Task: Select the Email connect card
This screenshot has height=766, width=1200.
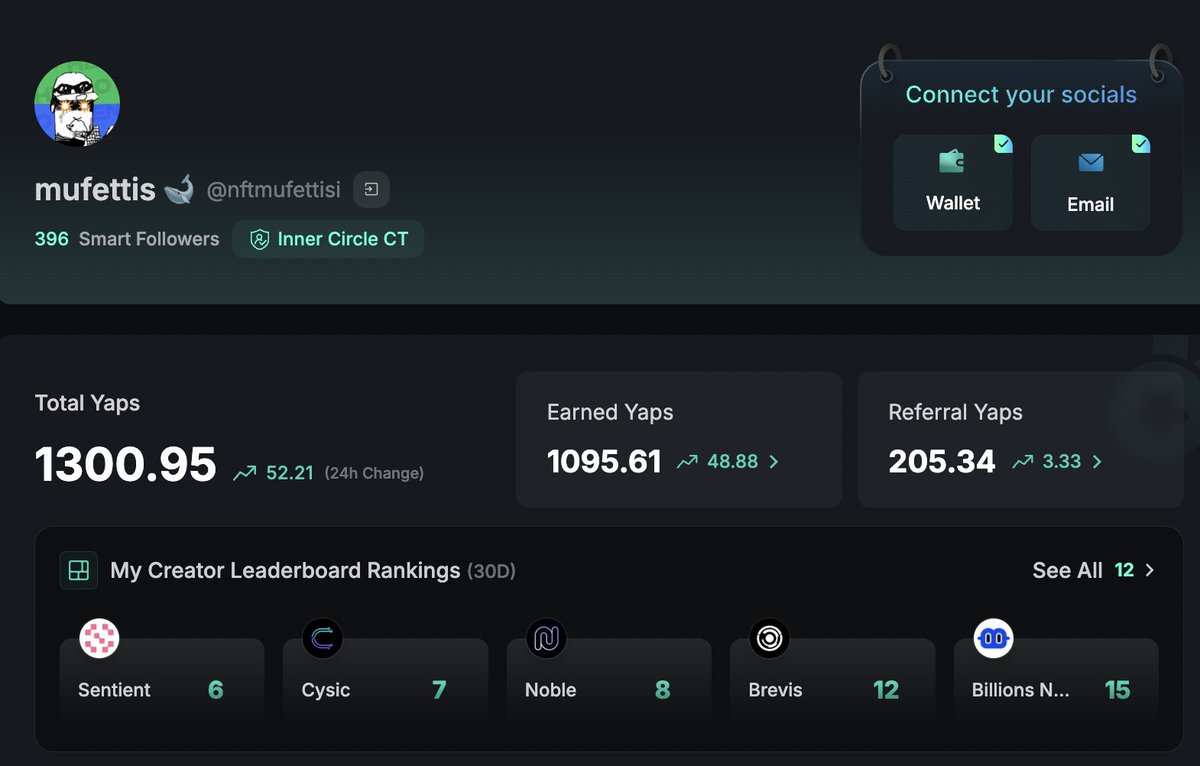Action: [x=1090, y=183]
